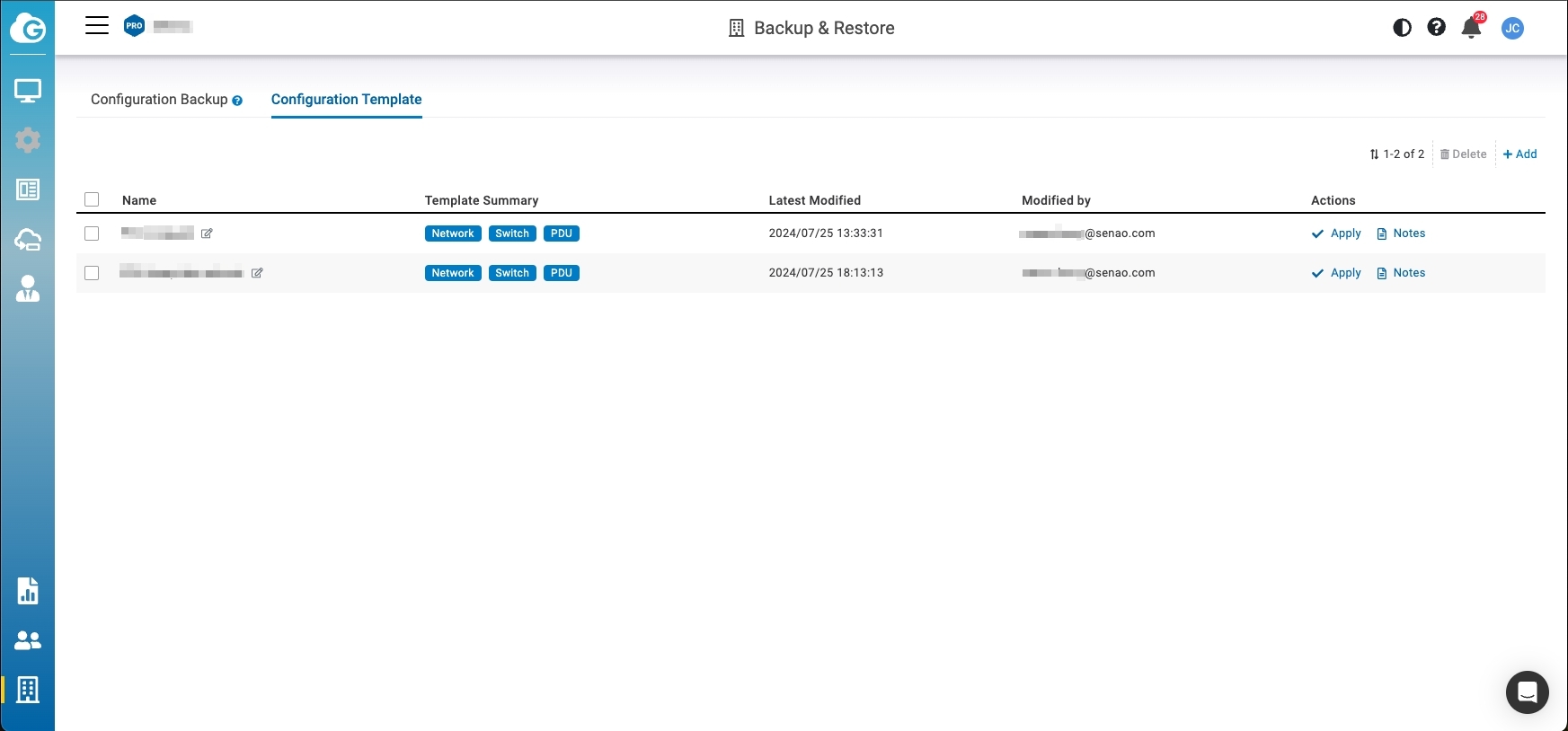Toggle the dark mode contrast icon
1568x731 pixels.
coord(1402,28)
